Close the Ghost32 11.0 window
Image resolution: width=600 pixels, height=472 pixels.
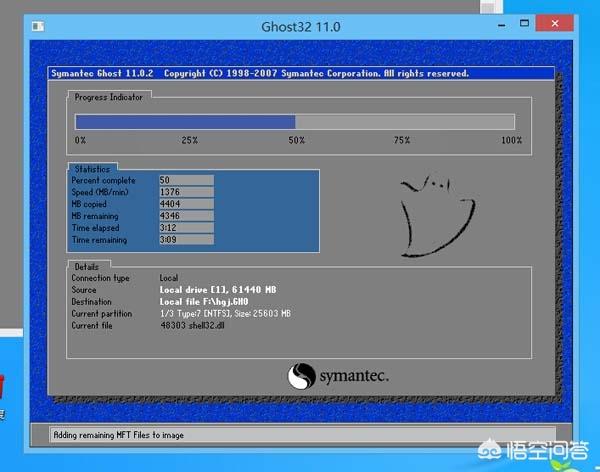coord(554,24)
